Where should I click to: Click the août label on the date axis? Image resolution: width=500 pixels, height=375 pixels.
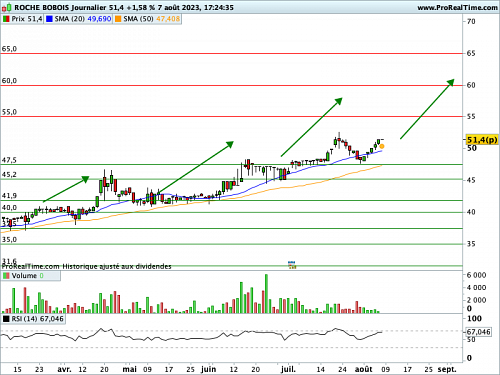tap(364, 369)
